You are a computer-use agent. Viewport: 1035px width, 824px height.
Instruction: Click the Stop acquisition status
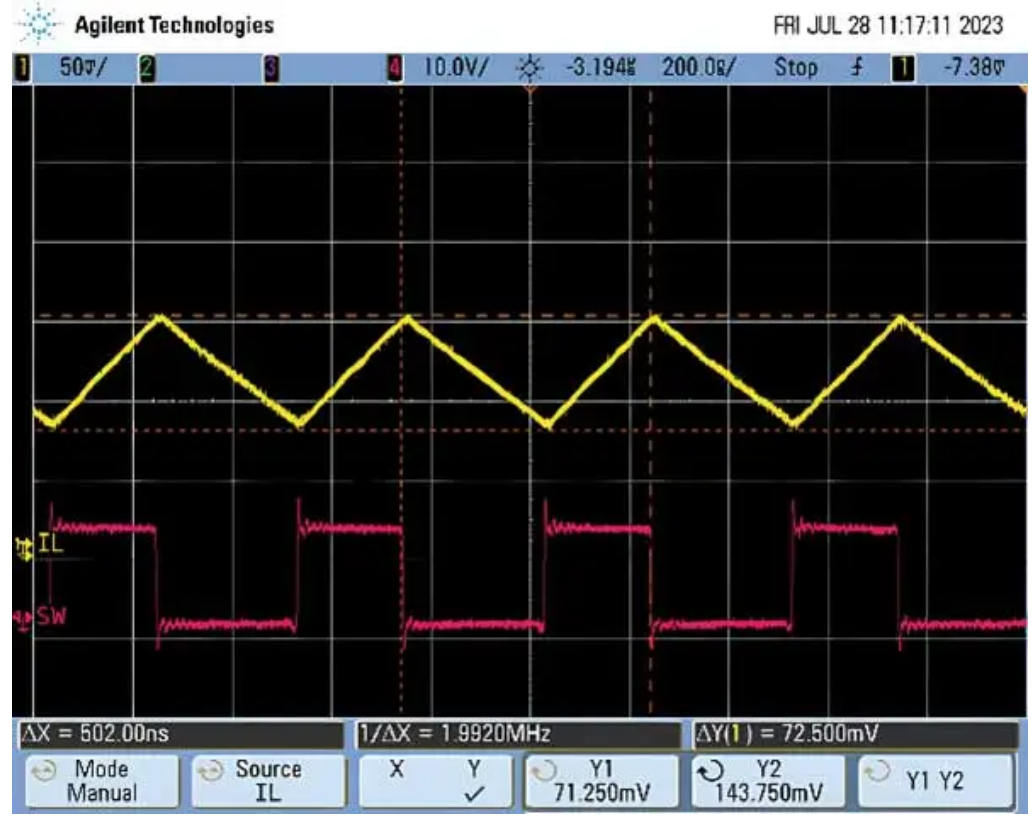(x=795, y=67)
